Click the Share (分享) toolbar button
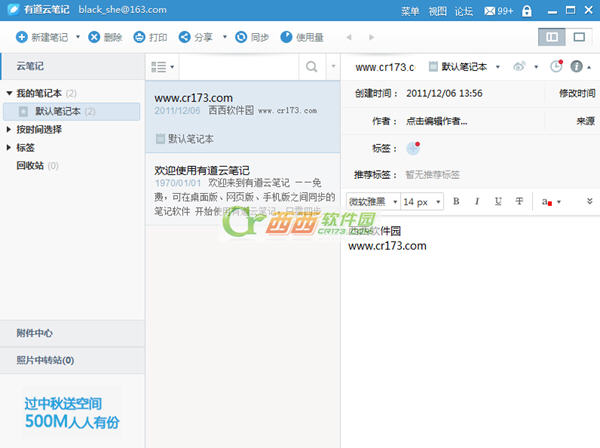Viewport: 600px width, 448px height. (195, 37)
